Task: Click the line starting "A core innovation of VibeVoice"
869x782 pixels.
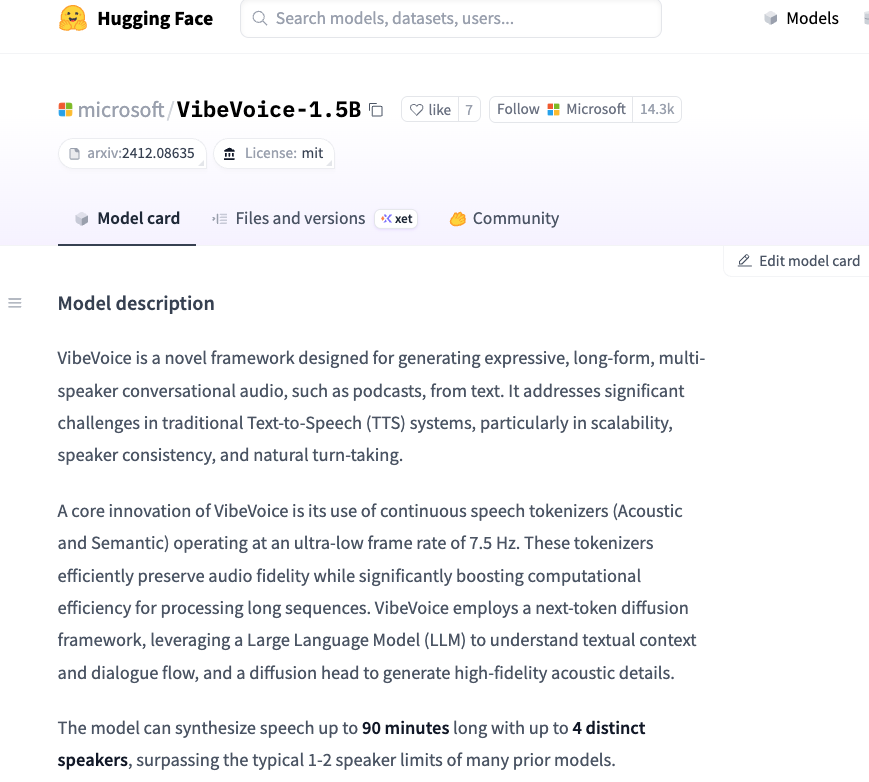Action: click(x=370, y=511)
